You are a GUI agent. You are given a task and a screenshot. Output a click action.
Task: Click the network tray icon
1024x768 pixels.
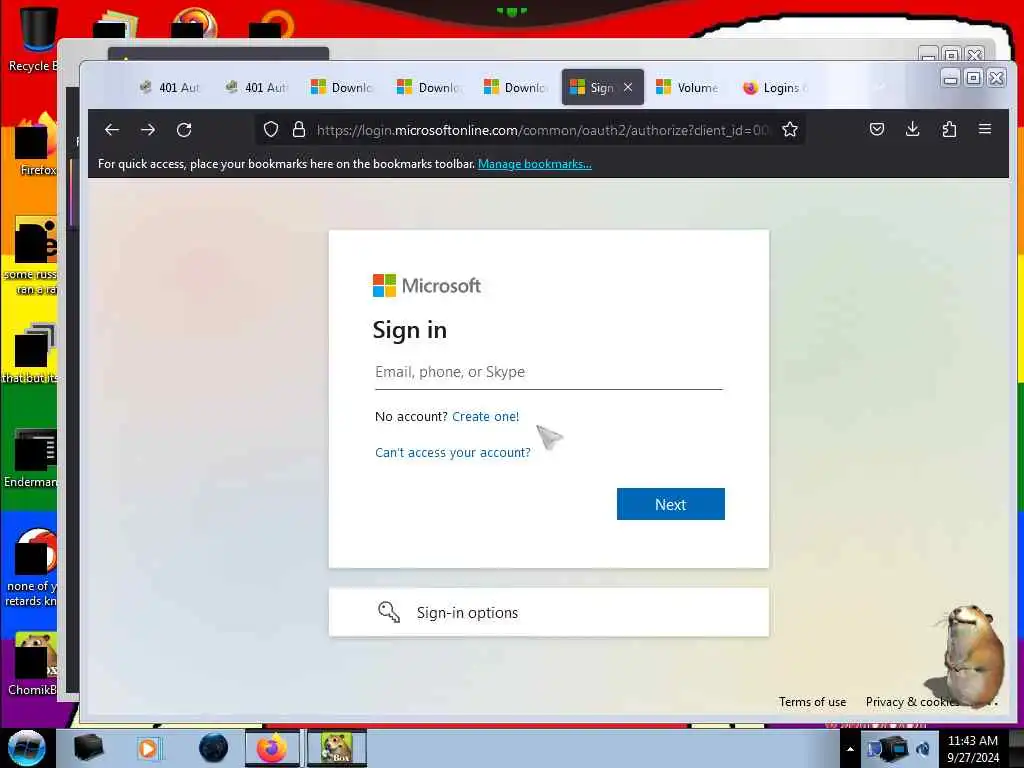(x=874, y=749)
